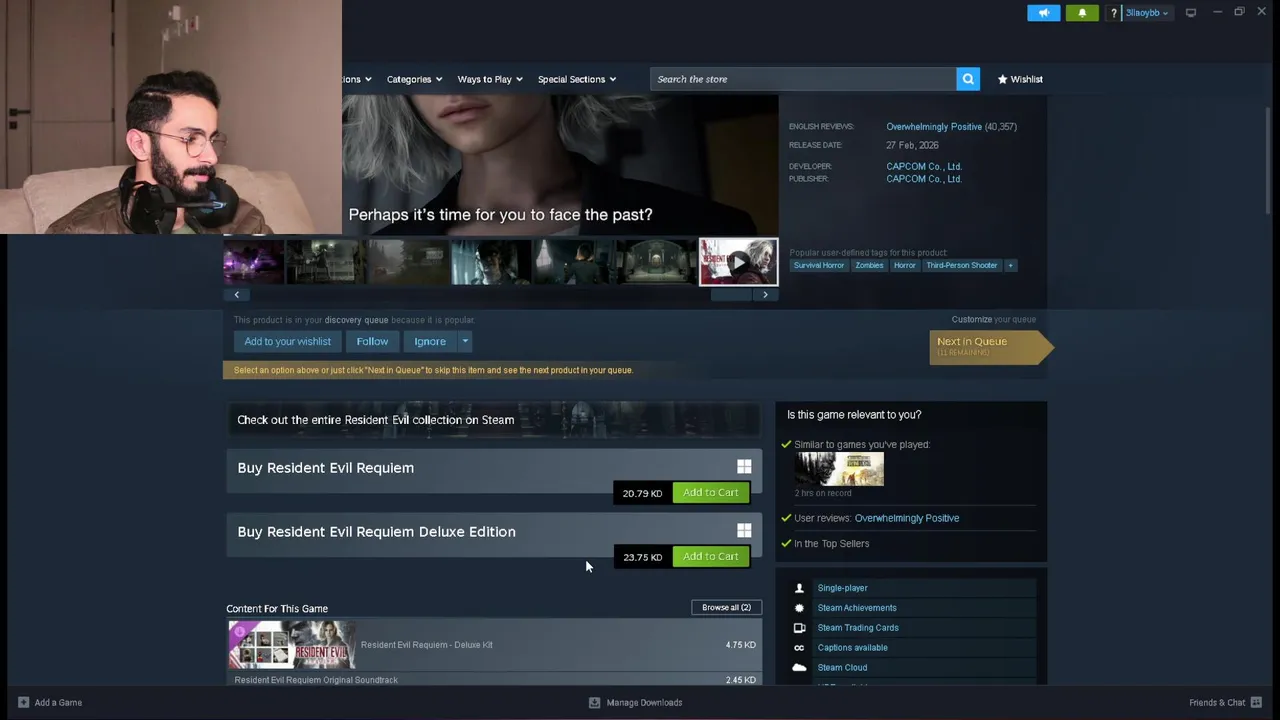The image size is (1280, 720).
Task: Click the plus button to add tags
Action: coord(1010,265)
